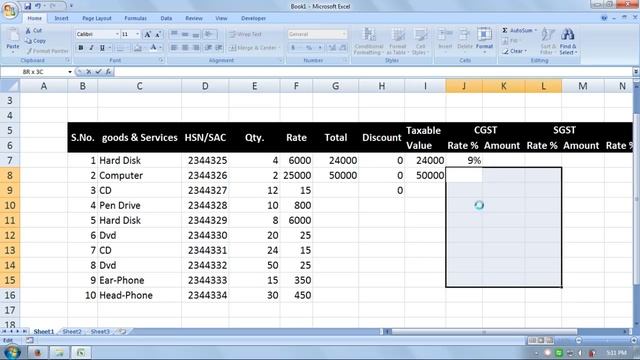This screenshot has width=640, height=360.
Task: Switch to the Data ribbon tab
Action: (x=166, y=18)
